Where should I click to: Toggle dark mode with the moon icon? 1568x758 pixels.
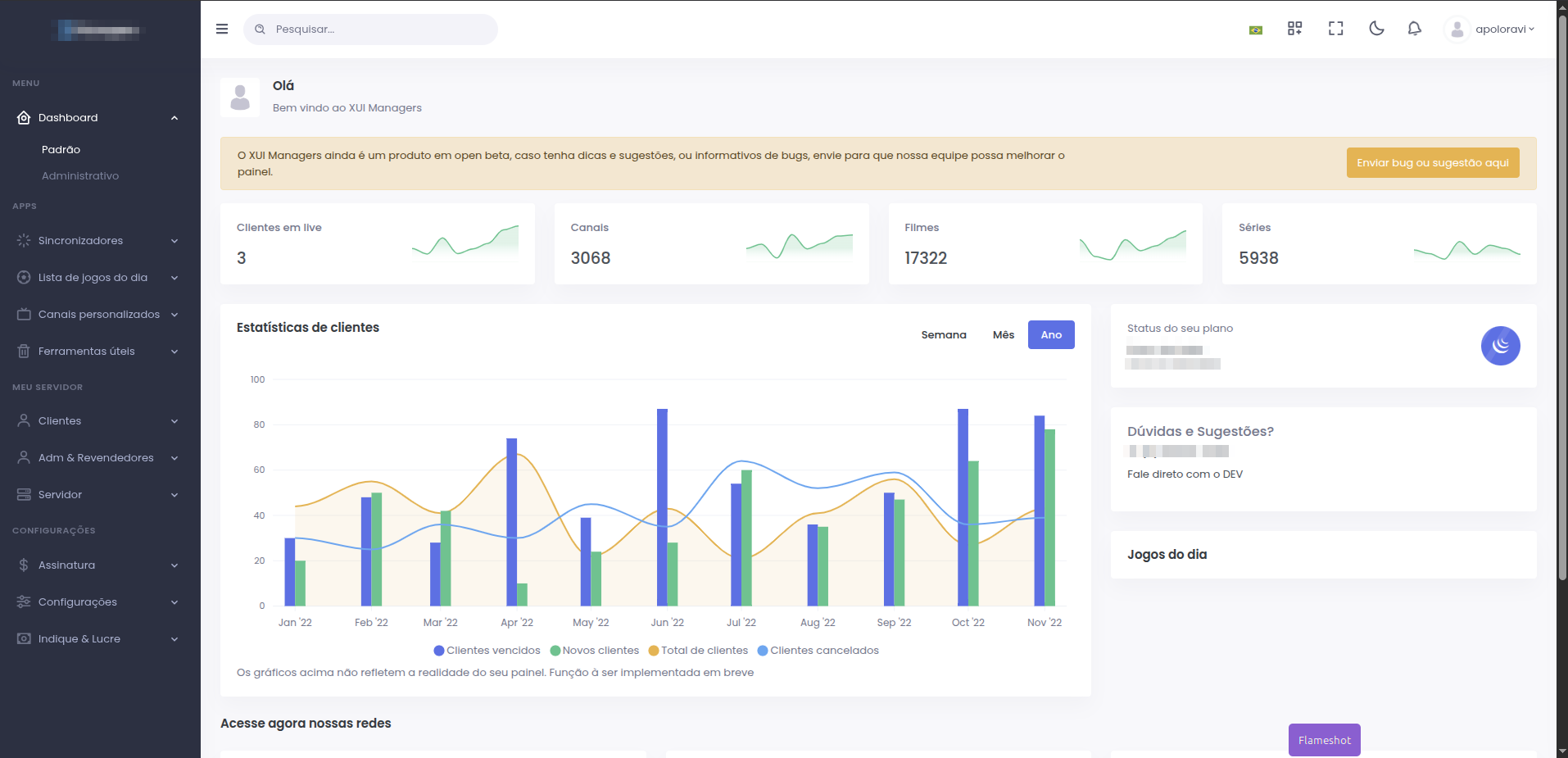click(x=1376, y=29)
